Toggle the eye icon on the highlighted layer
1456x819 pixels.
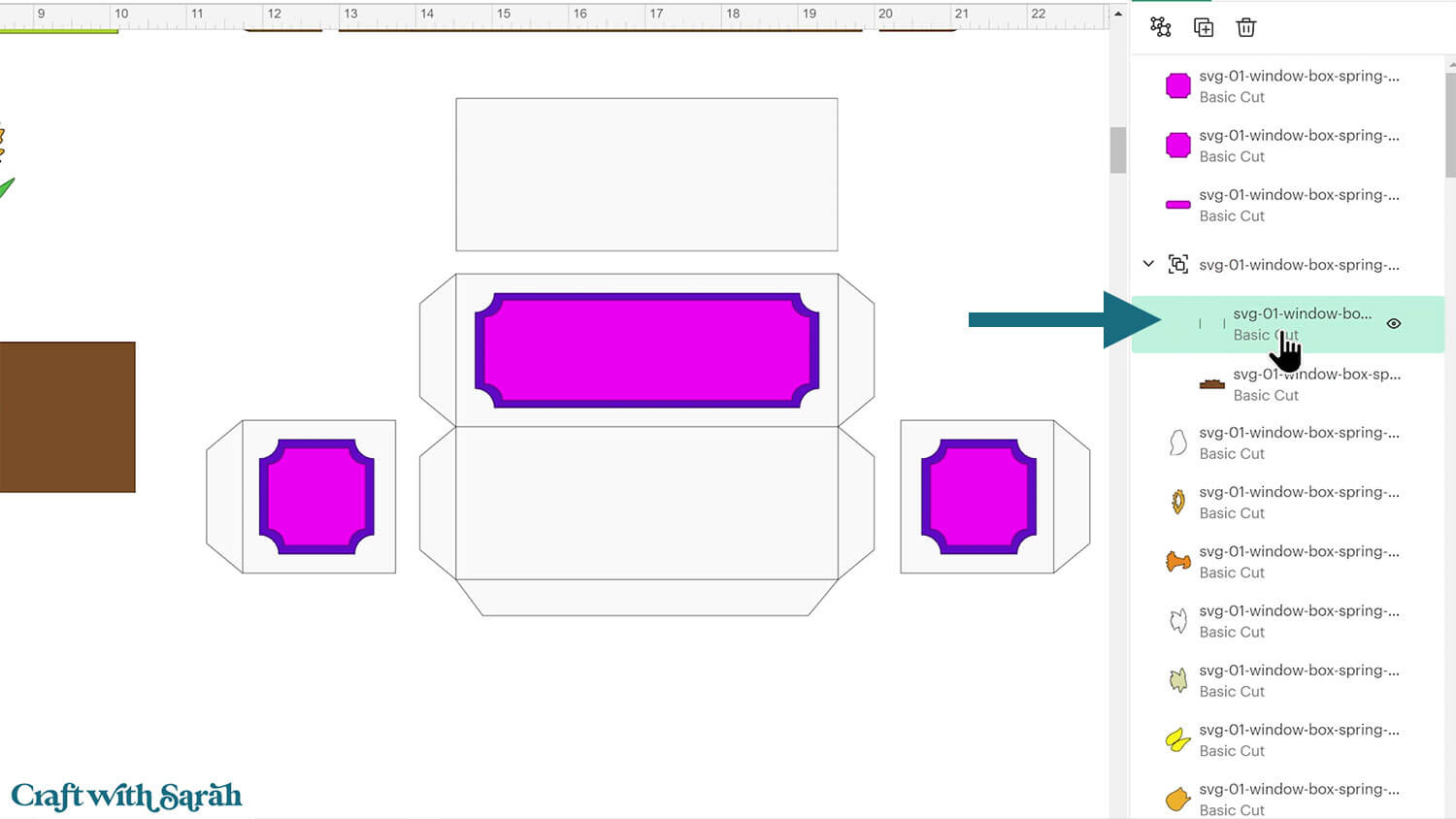[1394, 323]
